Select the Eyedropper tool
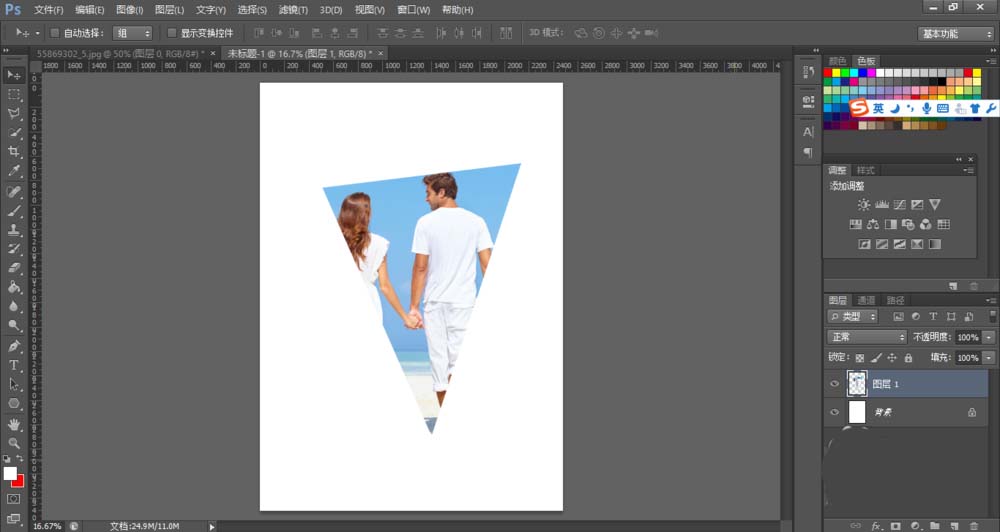 coord(14,171)
